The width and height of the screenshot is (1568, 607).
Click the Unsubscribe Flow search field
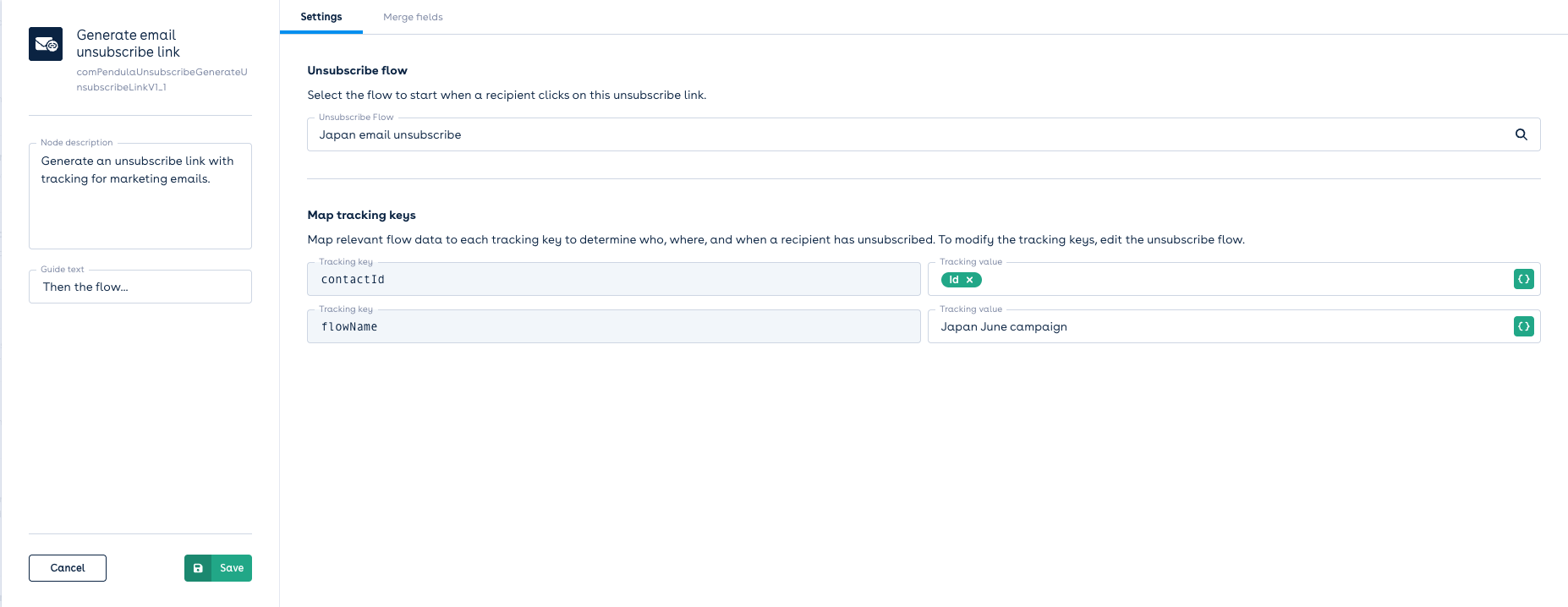click(924, 134)
